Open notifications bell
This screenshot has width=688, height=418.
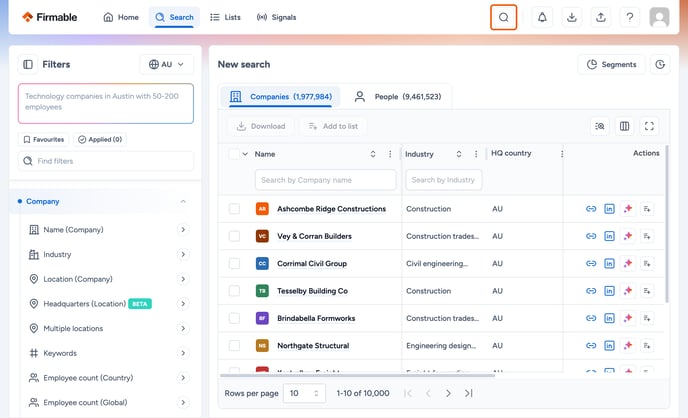pos(542,18)
